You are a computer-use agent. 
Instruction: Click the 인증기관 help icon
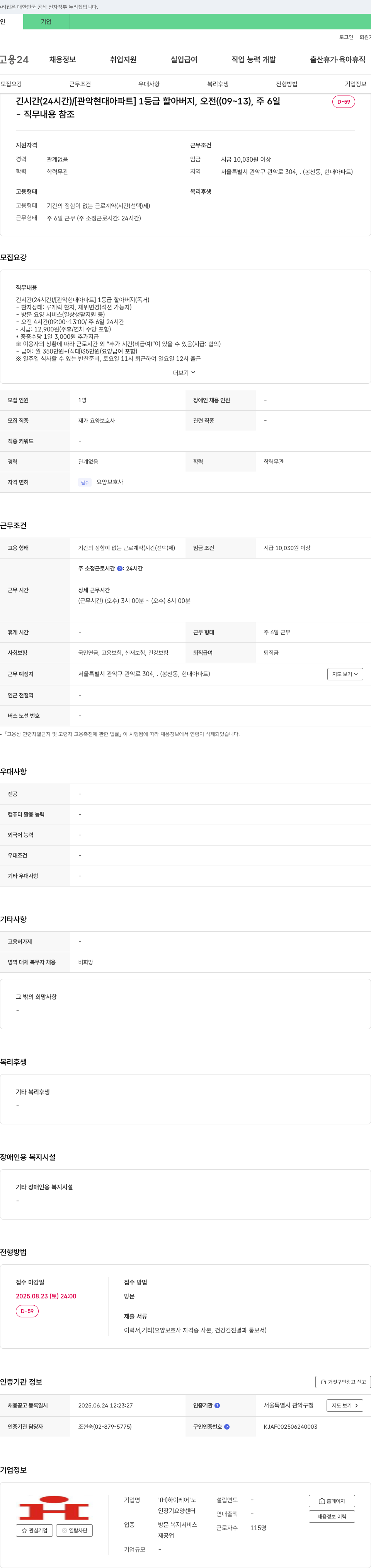[x=217, y=1406]
